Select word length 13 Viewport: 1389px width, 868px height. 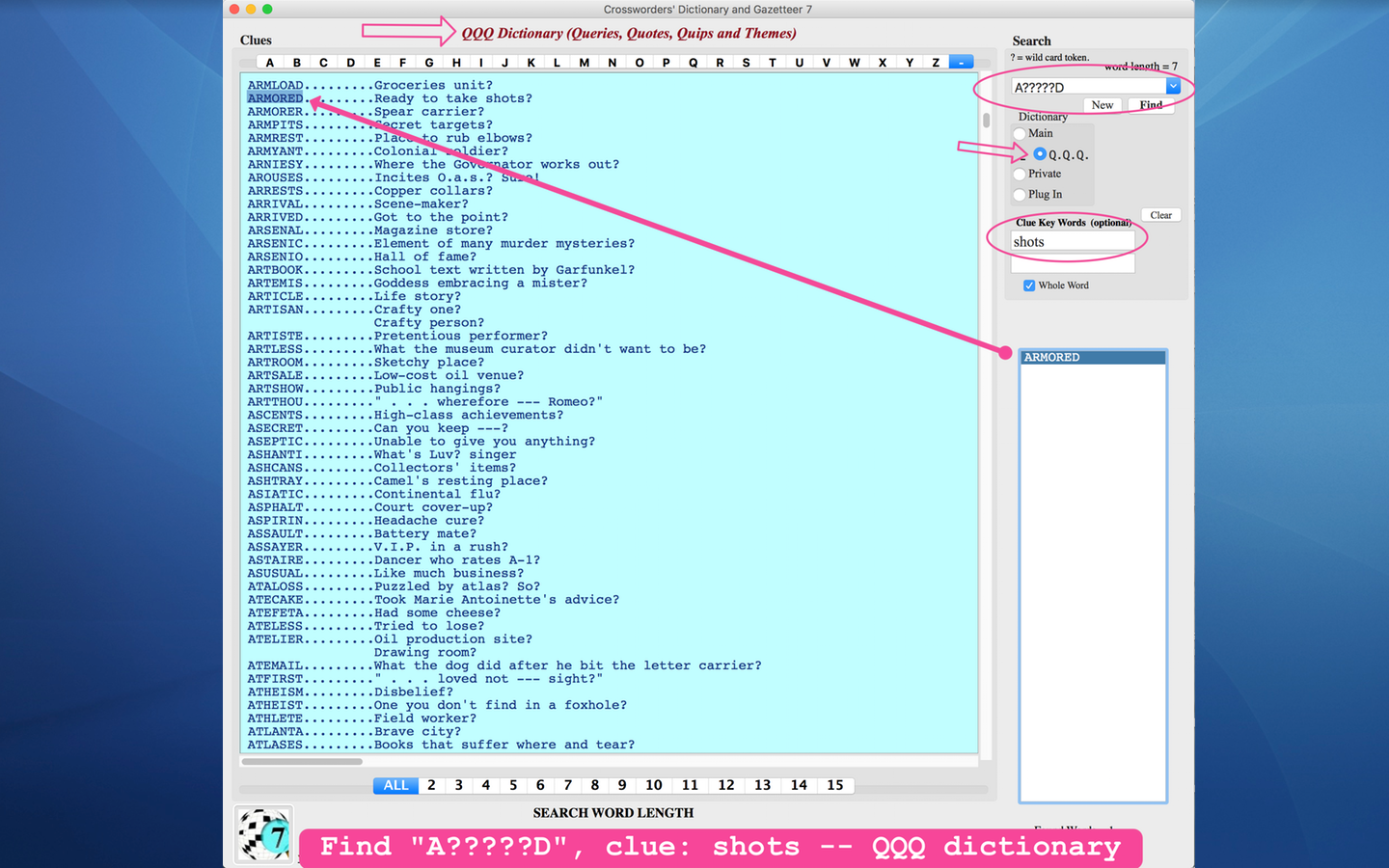(763, 786)
